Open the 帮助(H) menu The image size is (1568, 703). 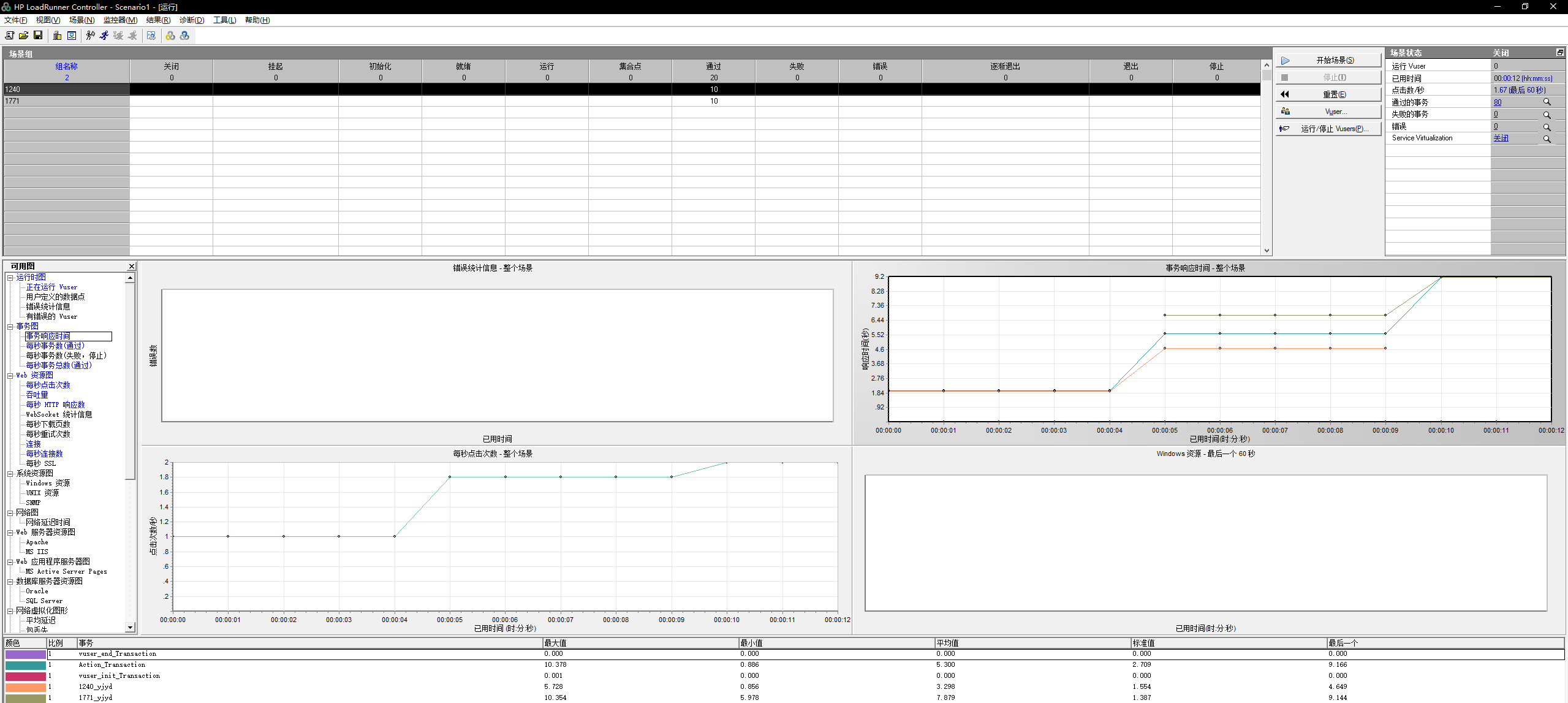pos(257,20)
